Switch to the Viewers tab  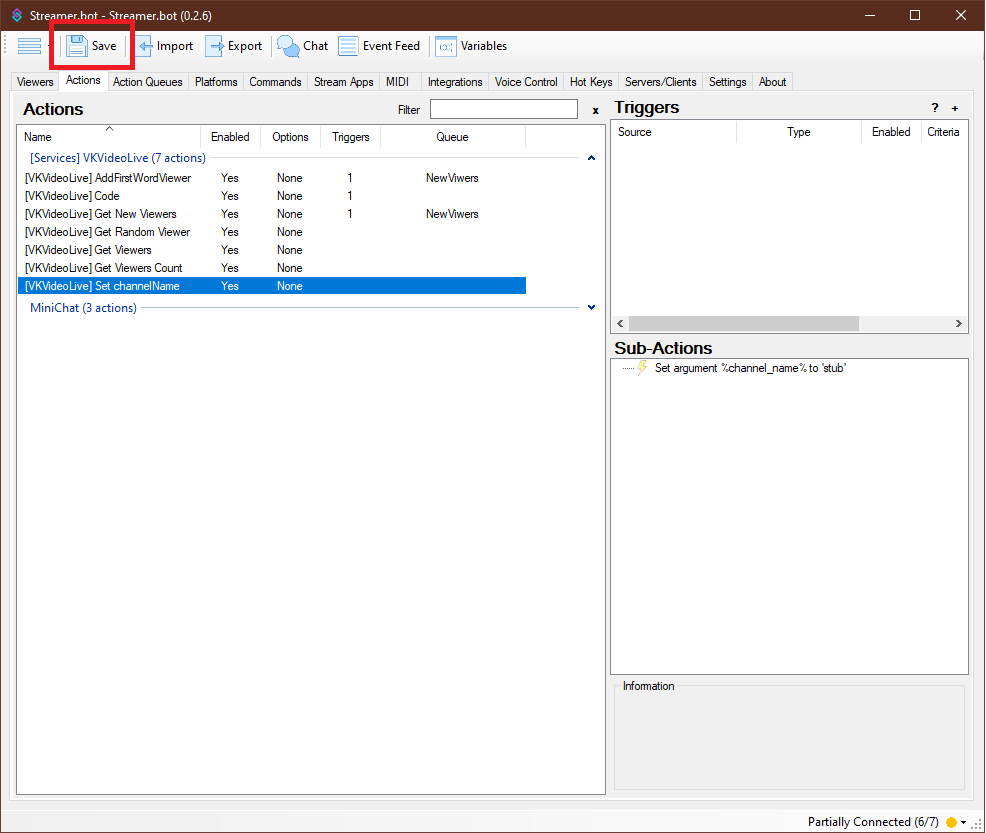35,82
